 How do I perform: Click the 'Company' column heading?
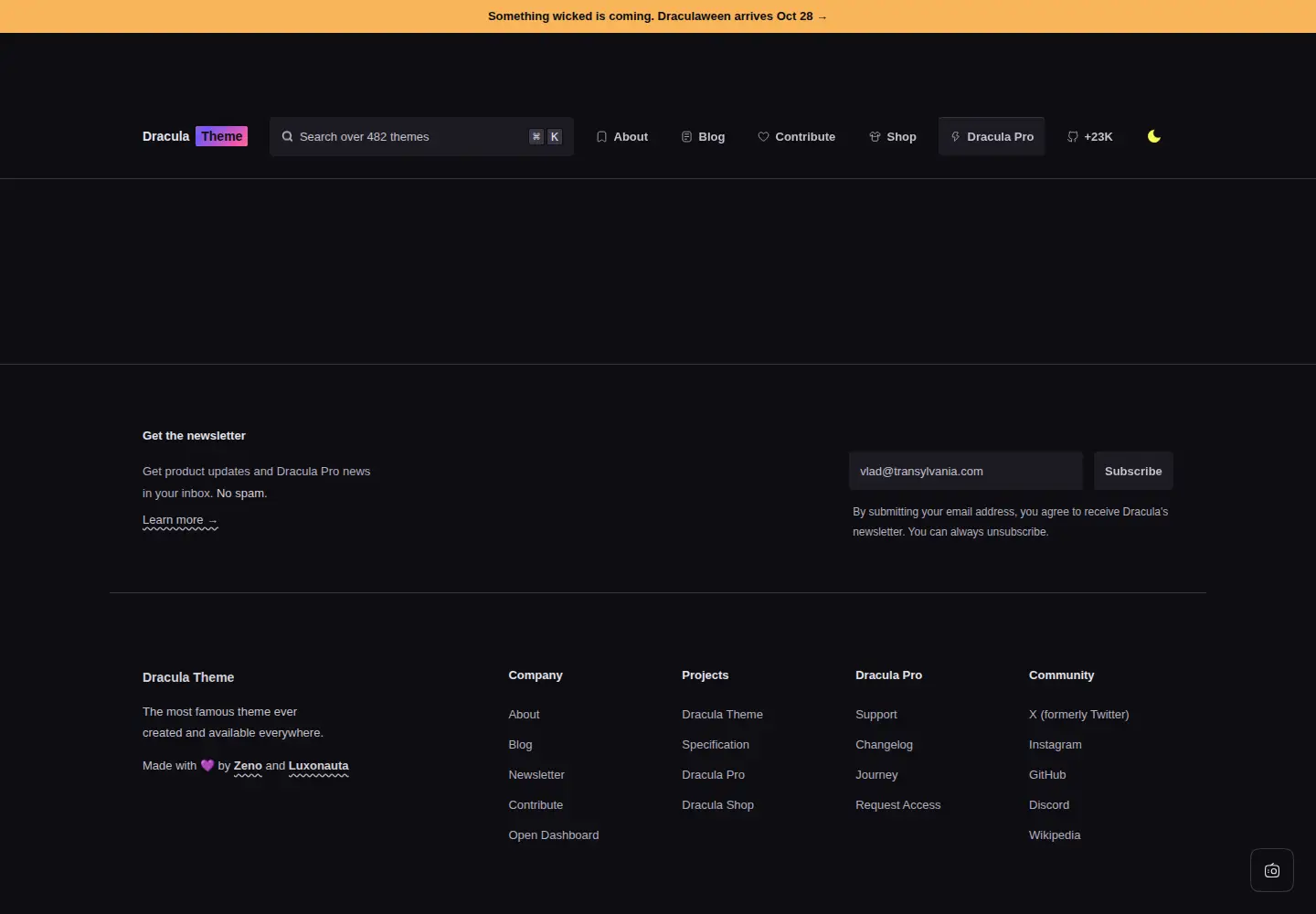536,675
